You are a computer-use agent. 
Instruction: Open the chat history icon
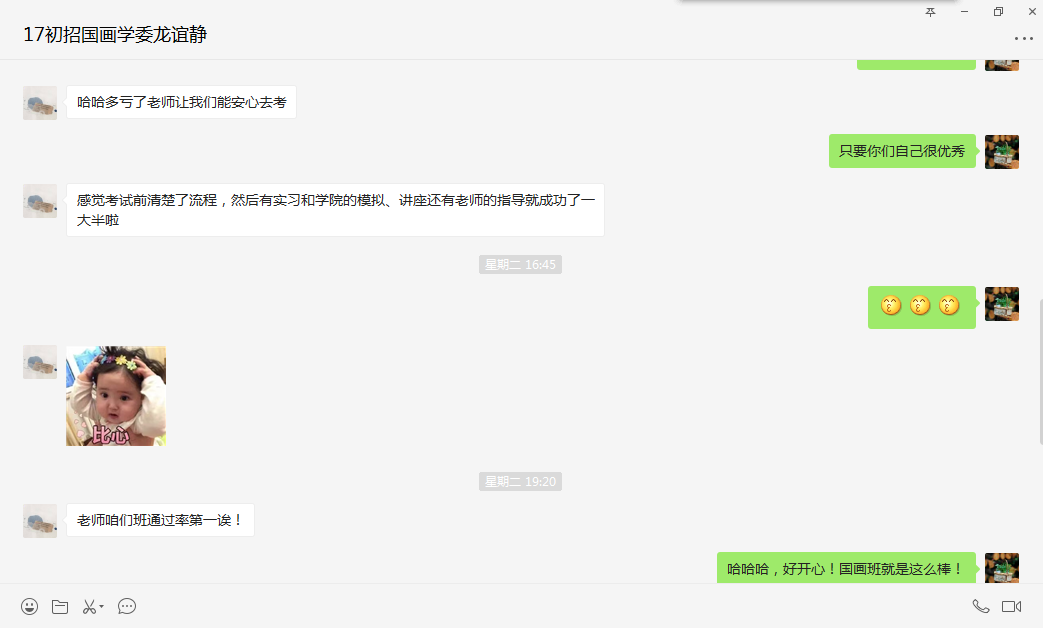[127, 606]
